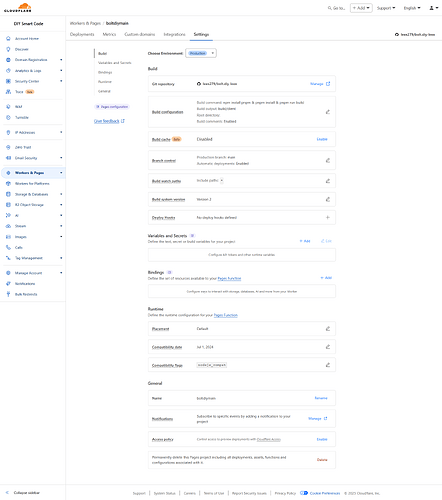The image size is (442, 500).
Task: Edit Build configuration with pencil icon
Action: pyautogui.click(x=328, y=112)
